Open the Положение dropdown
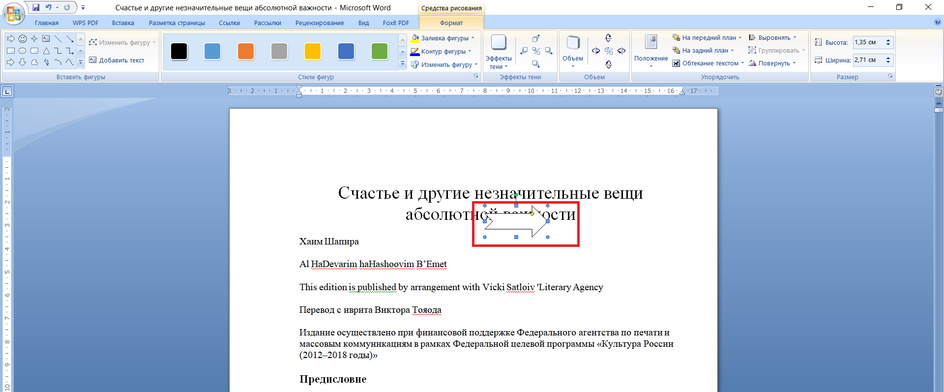The width and height of the screenshot is (944, 392). [x=651, y=51]
